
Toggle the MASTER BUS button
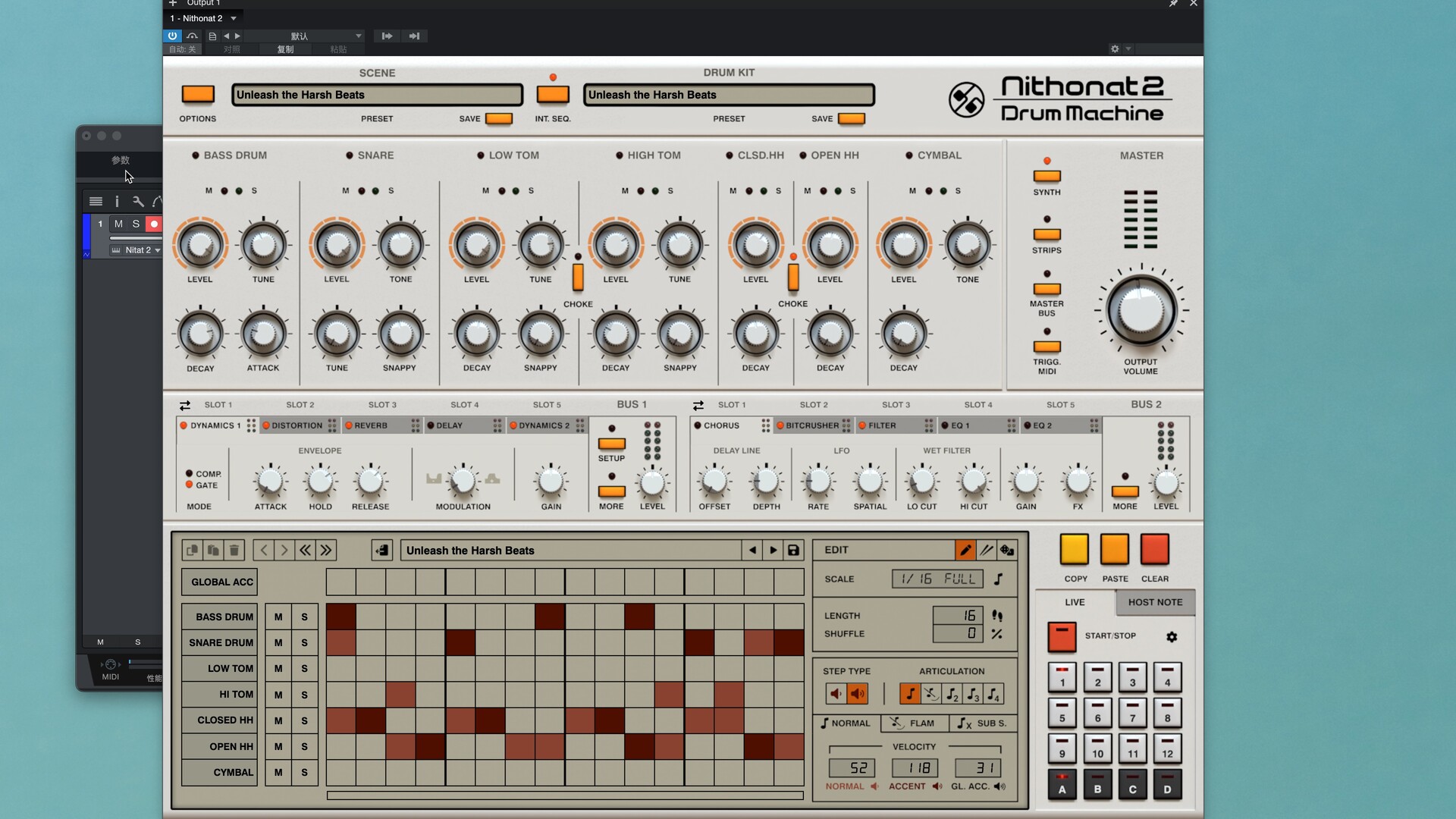1046,289
